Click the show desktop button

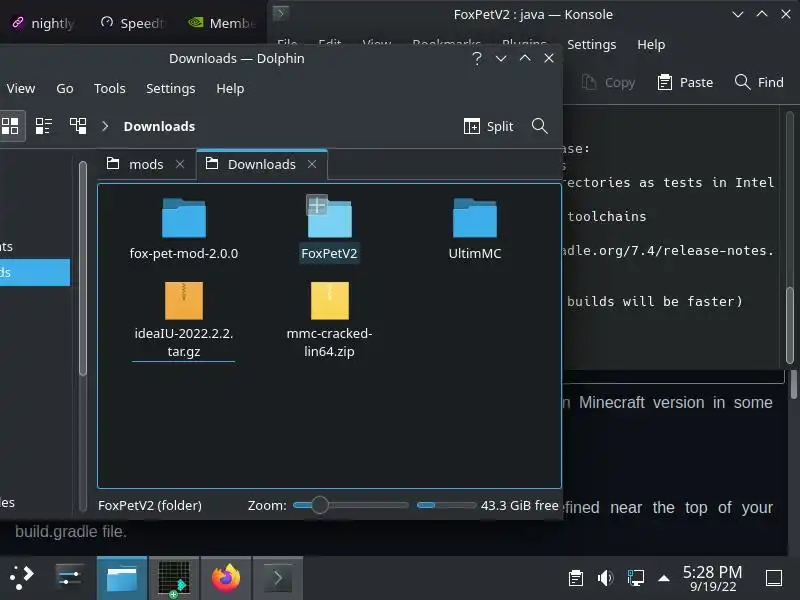(774, 578)
